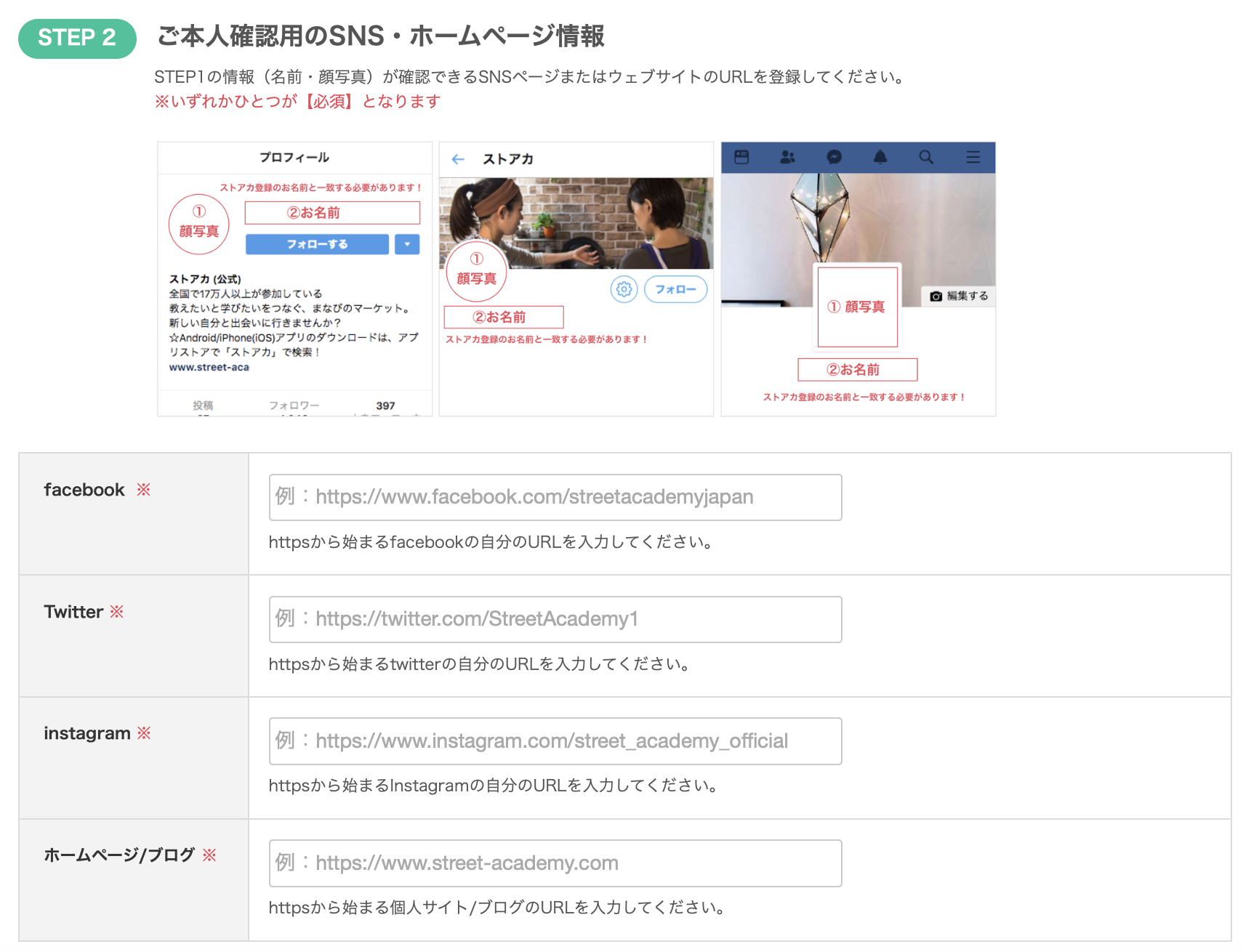Click the Messenger icon in Facebook example
The height and width of the screenshot is (952, 1243).
[x=834, y=157]
